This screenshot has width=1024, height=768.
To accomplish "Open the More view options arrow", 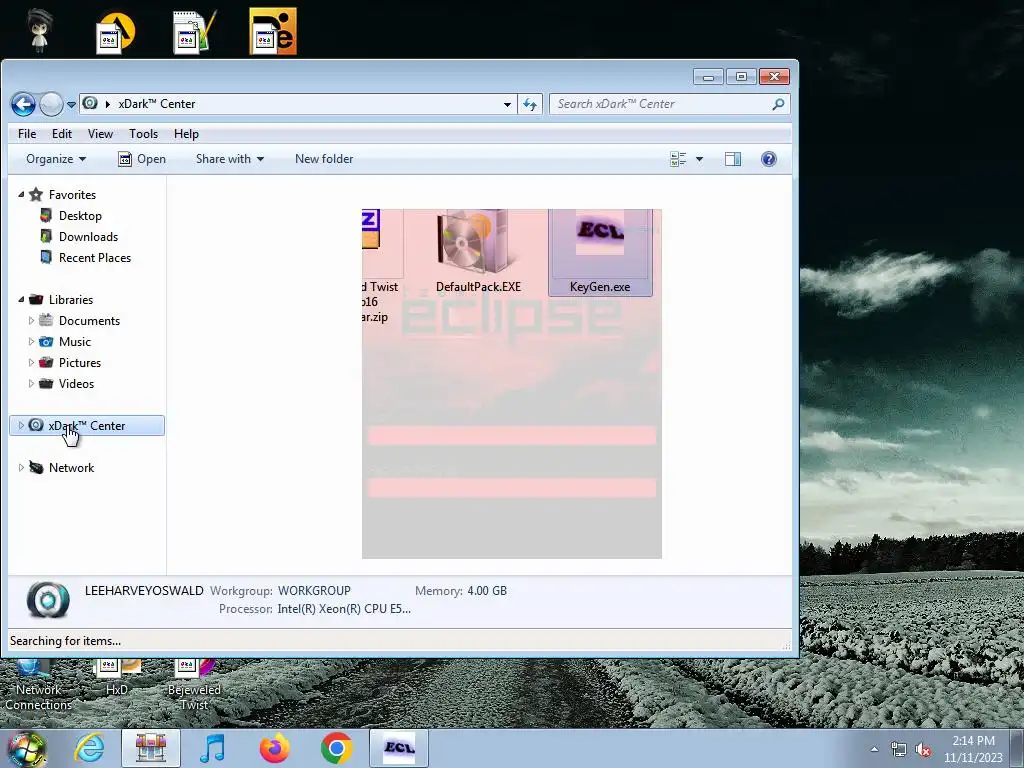I will pyautogui.click(x=699, y=159).
